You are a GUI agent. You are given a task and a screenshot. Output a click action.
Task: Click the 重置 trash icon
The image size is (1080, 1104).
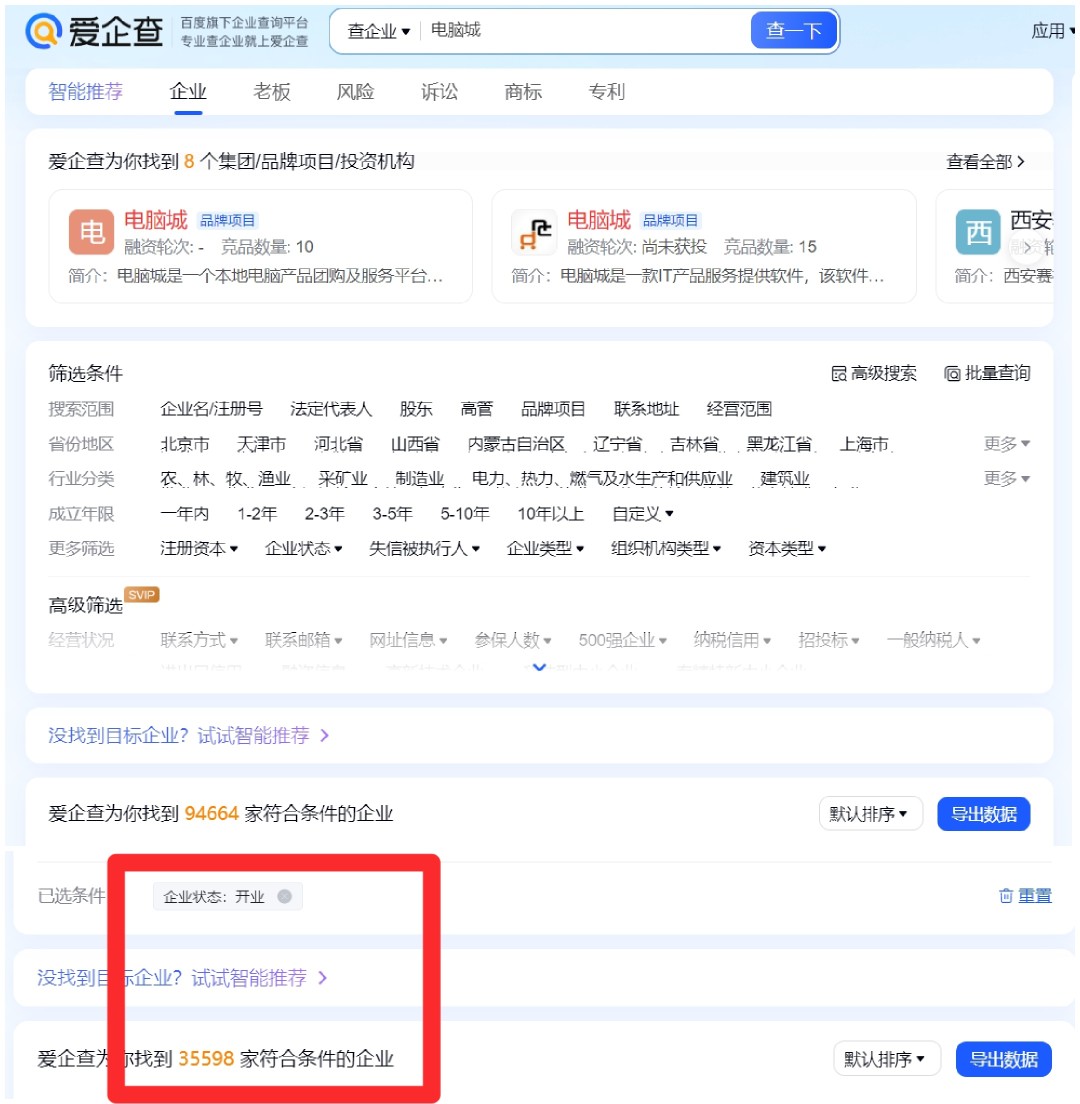click(x=1006, y=896)
